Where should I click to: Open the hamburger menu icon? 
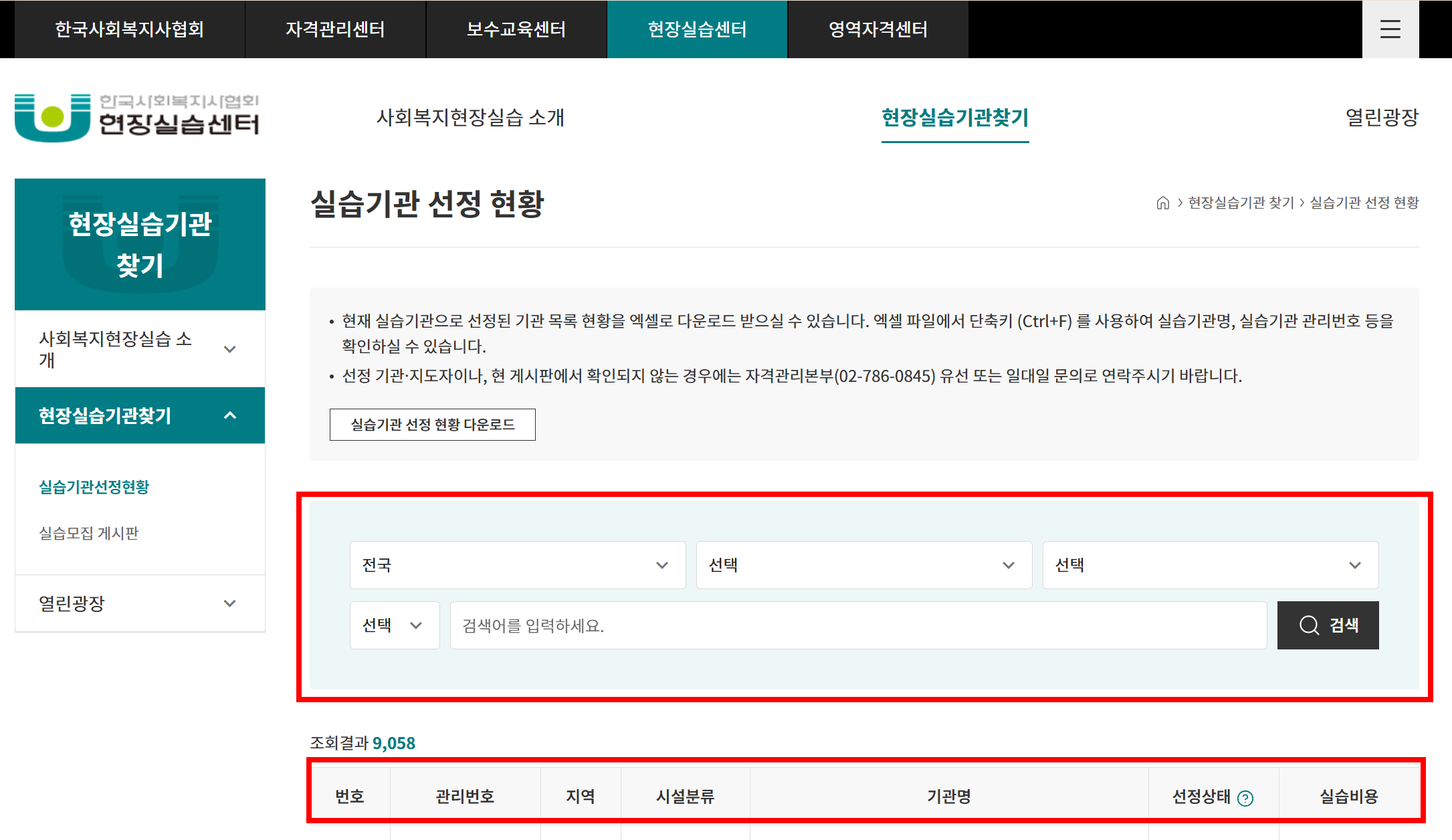click(1390, 29)
